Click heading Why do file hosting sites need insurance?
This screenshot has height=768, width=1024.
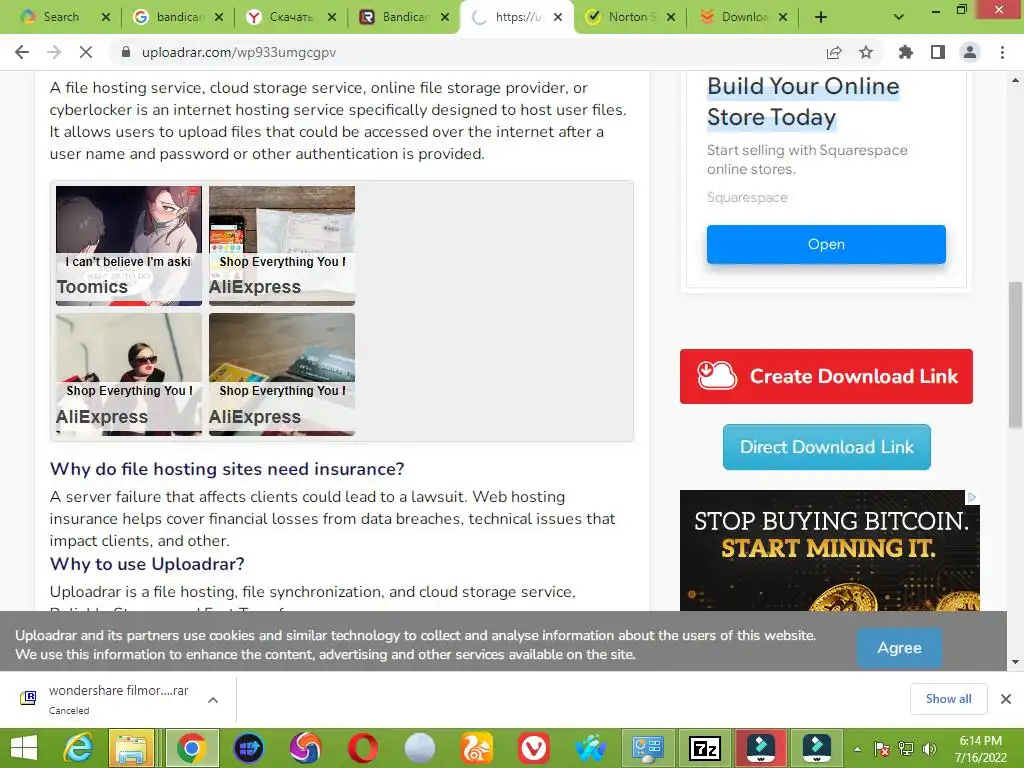tap(227, 469)
